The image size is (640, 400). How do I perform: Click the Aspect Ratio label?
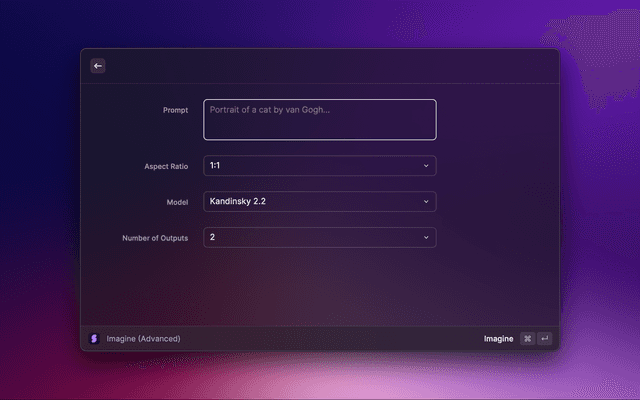[x=166, y=166]
